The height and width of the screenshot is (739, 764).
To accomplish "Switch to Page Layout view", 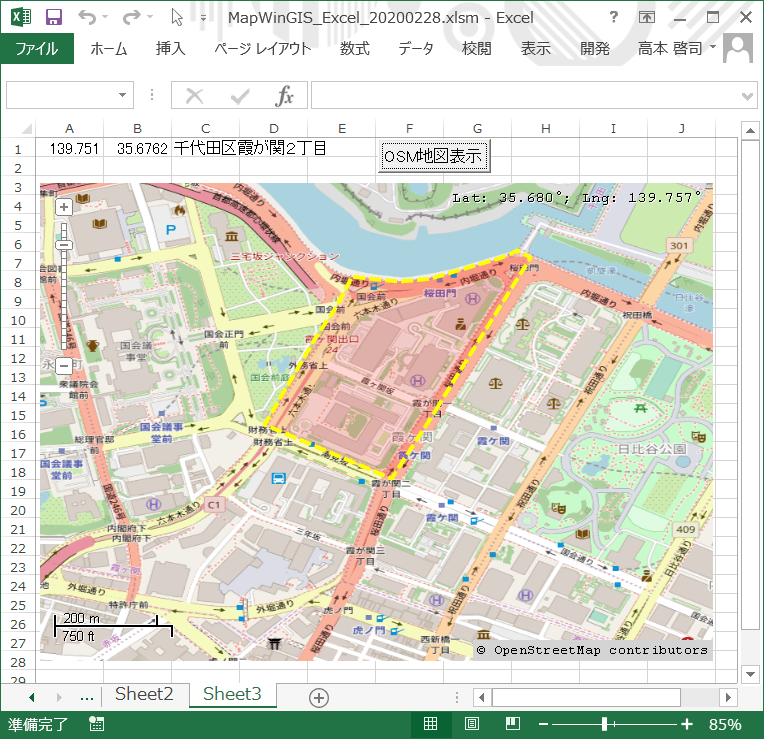I will click(x=472, y=724).
